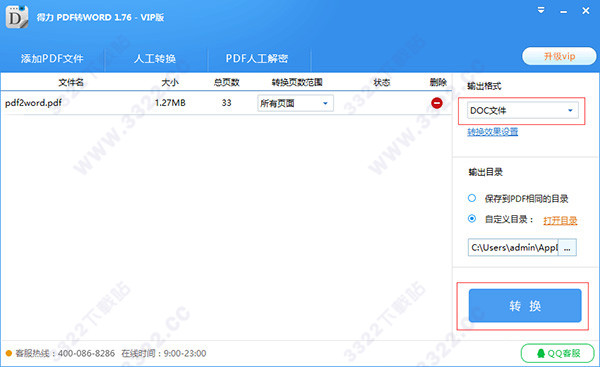Remove pdf2word.pdf with red delete icon
The width and height of the screenshot is (600, 367).
point(437,103)
